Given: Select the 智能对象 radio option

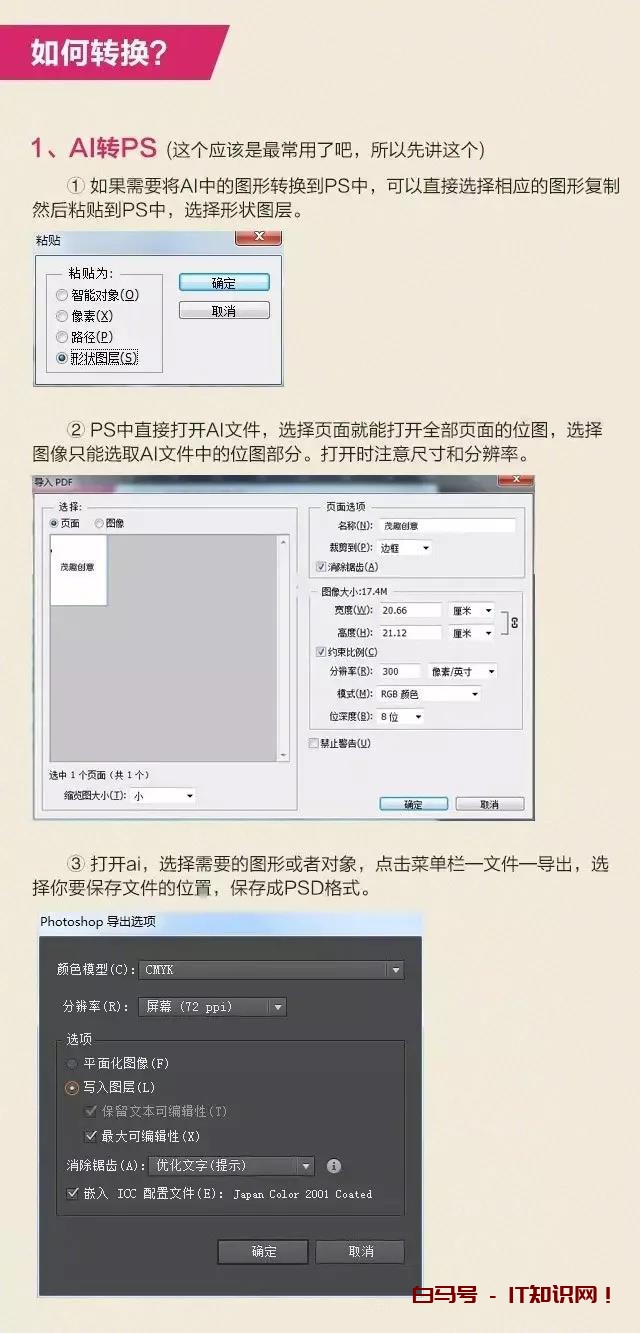Looking at the screenshot, I should pos(62,295).
